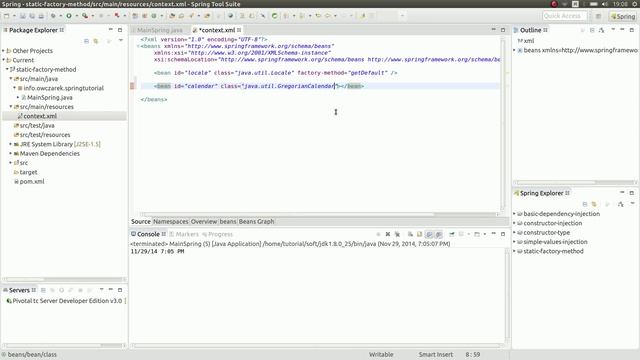Select the Console view tab

(148, 234)
